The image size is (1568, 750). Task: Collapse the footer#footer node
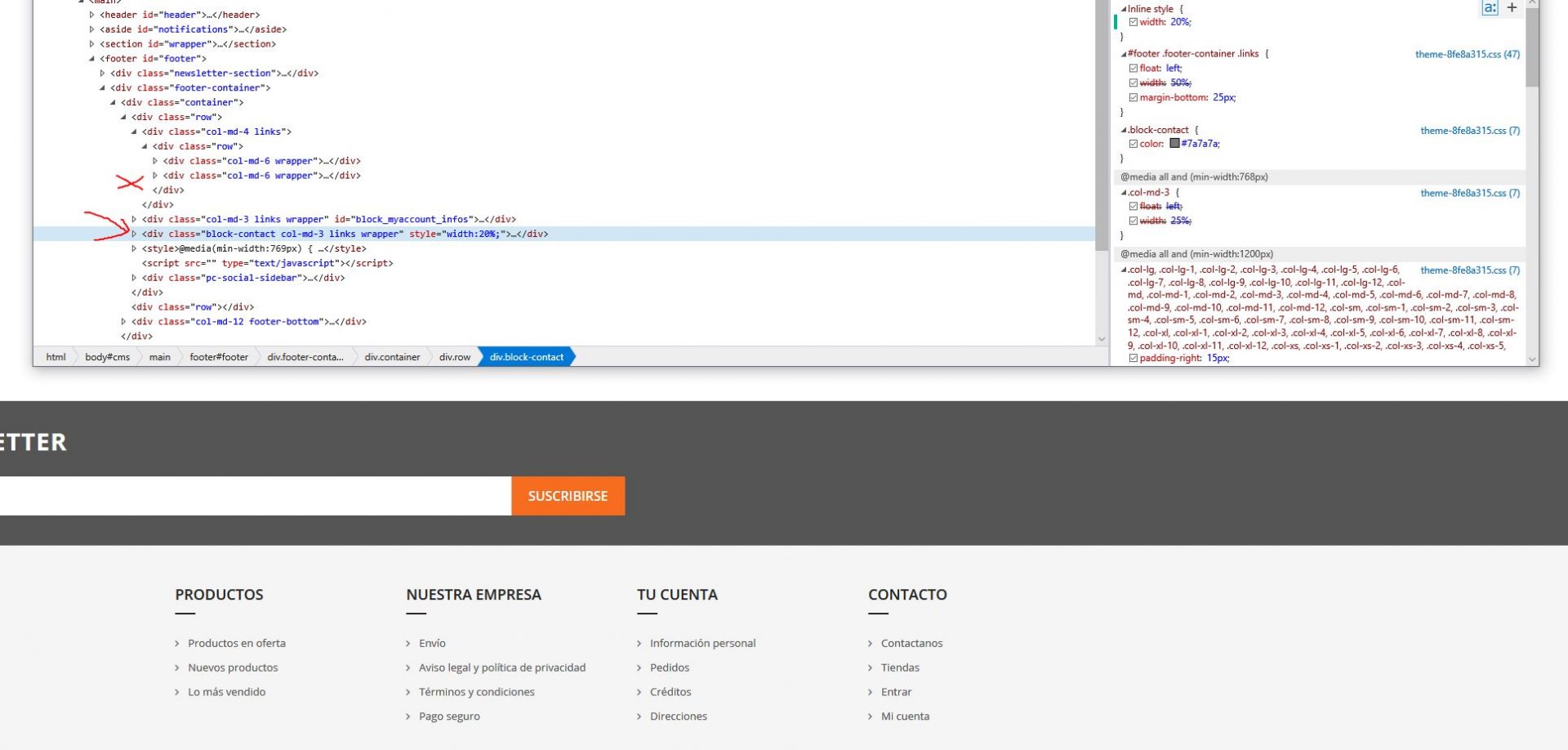click(x=91, y=59)
